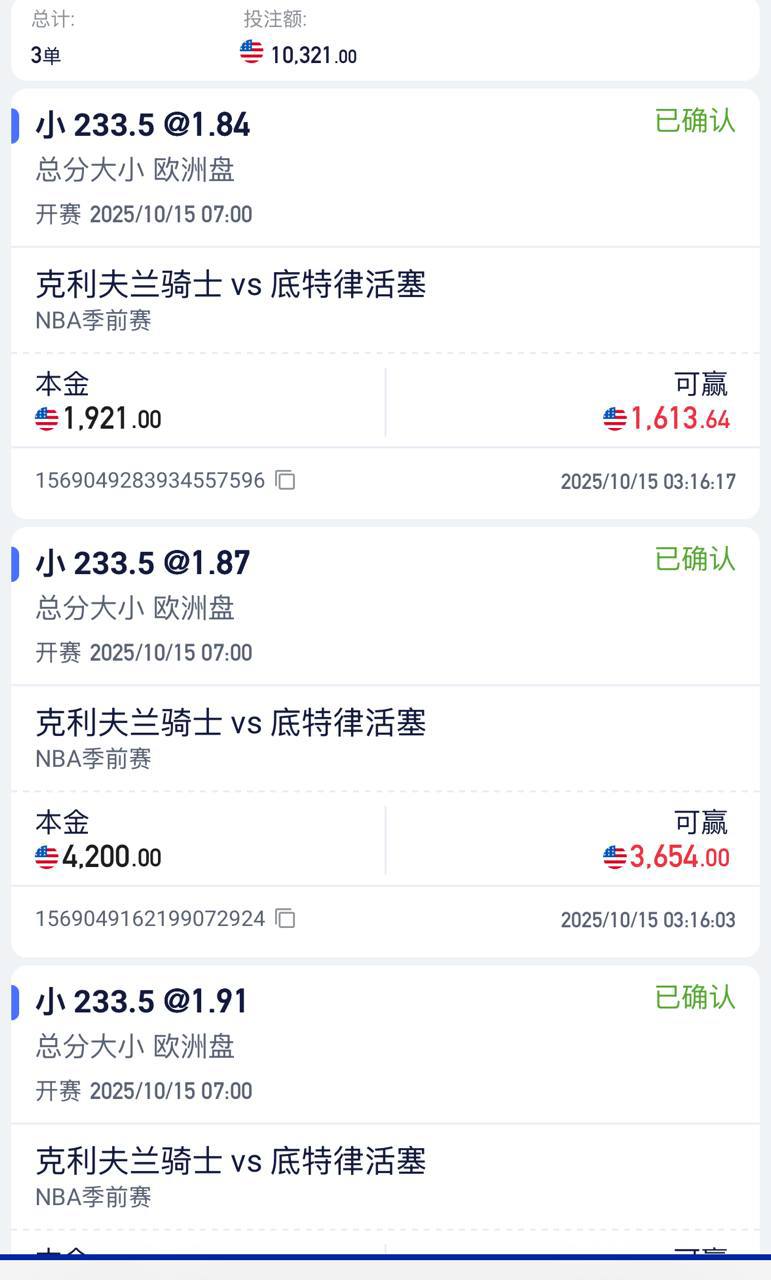Viewport: 771px width, 1280px height.
Task: Copy bet ID 1569049283934557596 with copy icon
Action: click(x=285, y=480)
